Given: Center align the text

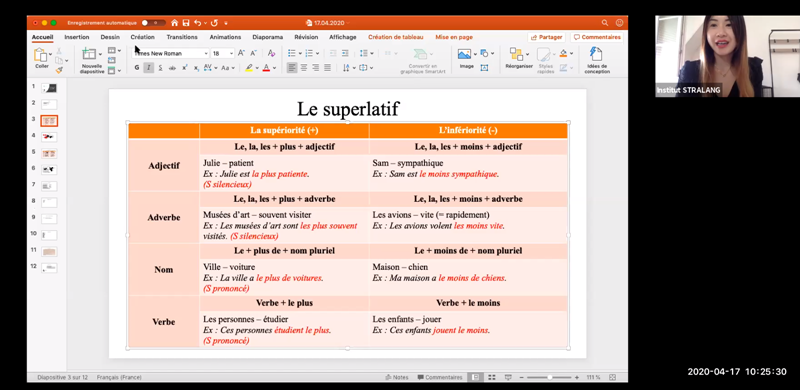Looking at the screenshot, I should pyautogui.click(x=304, y=67).
